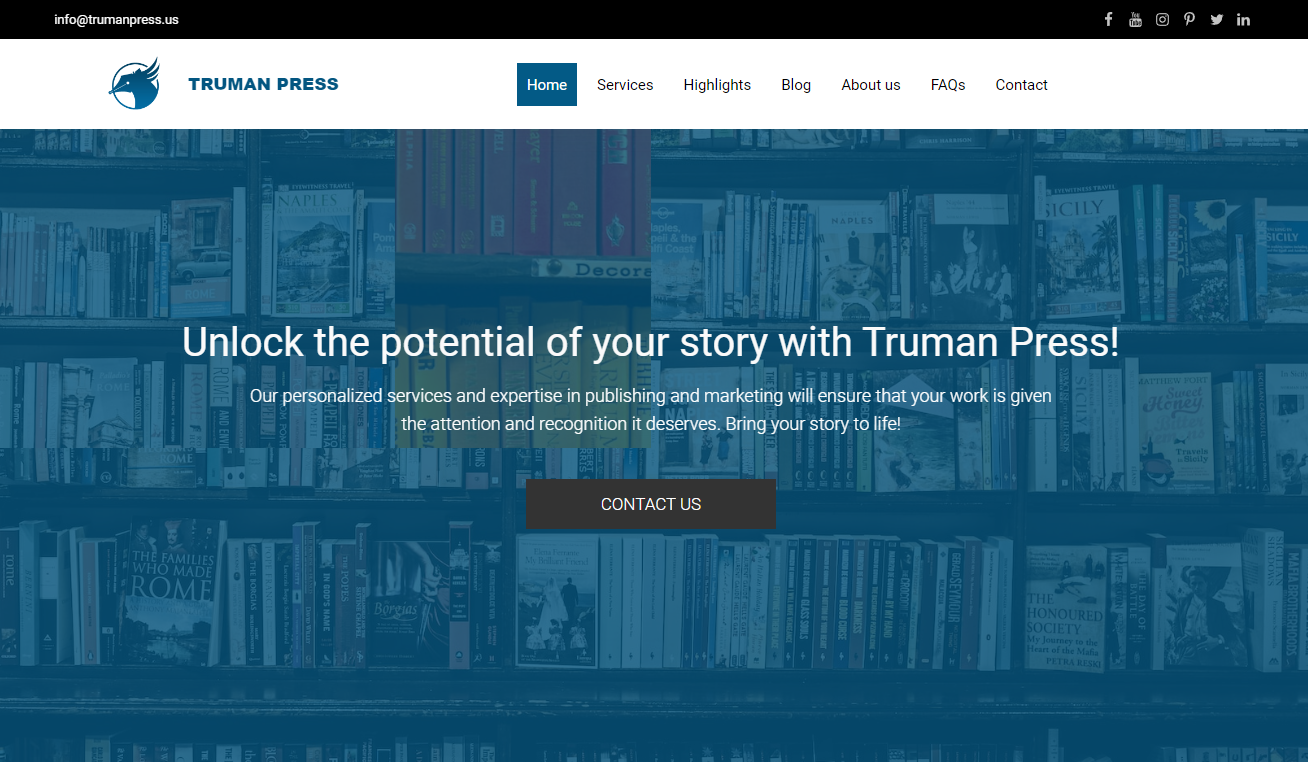Select the Home navigation tab

(546, 84)
